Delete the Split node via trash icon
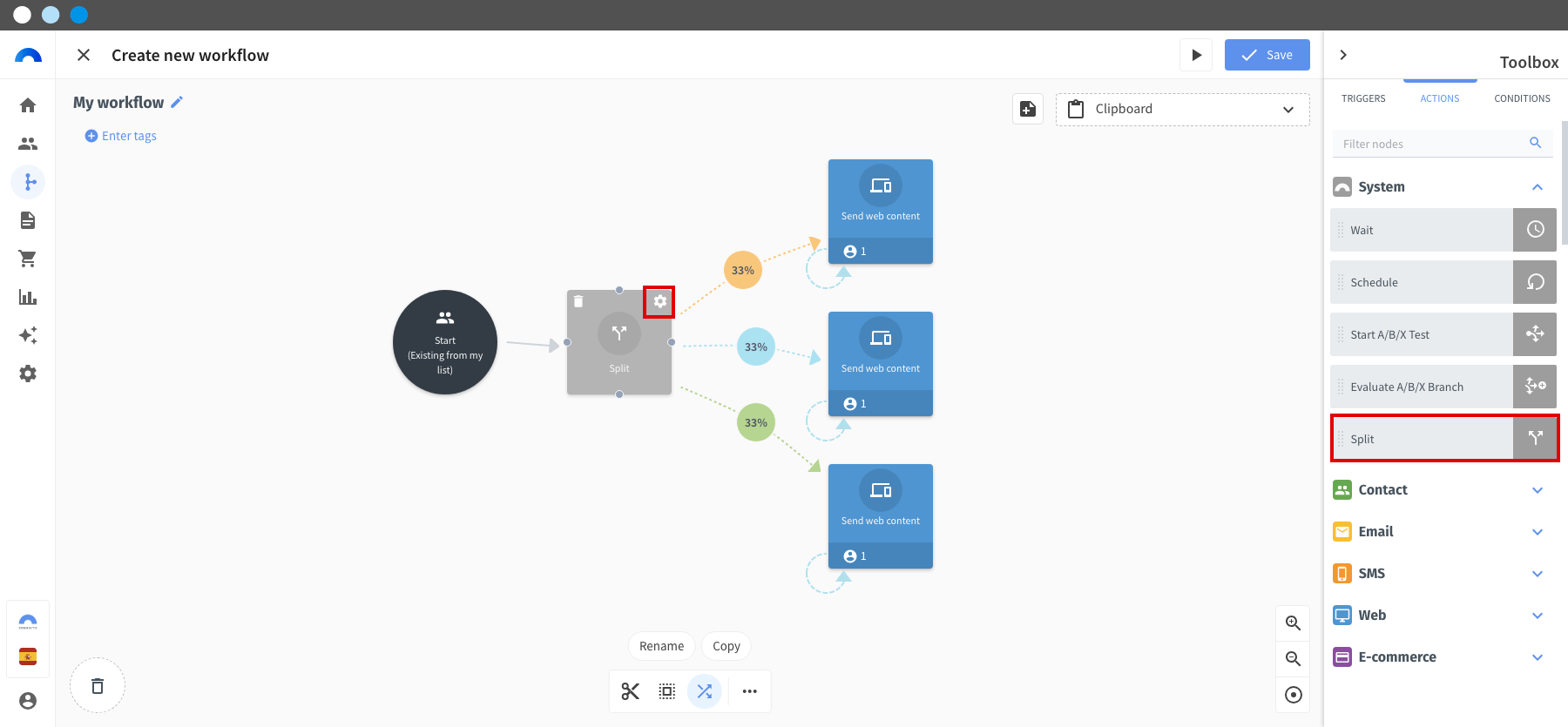Image resolution: width=1568 pixels, height=727 pixels. point(578,301)
